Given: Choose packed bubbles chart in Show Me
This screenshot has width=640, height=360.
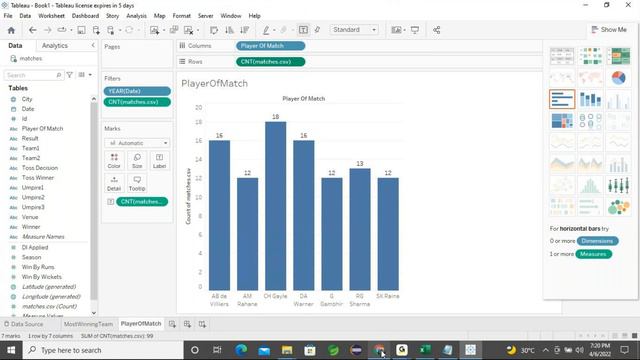Looking at the screenshot, I should click(x=618, y=207).
